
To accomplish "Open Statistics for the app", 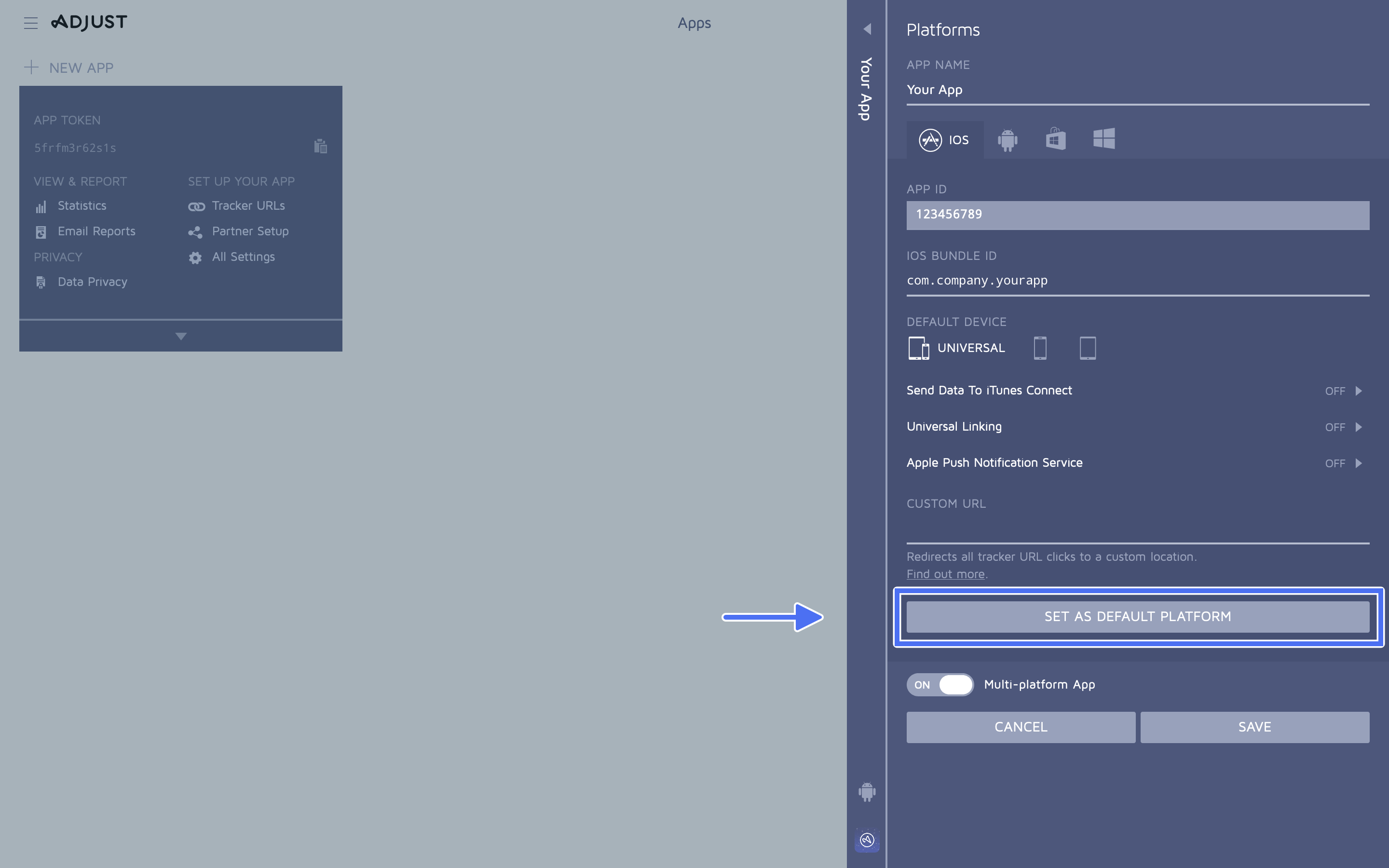I will (x=82, y=205).
